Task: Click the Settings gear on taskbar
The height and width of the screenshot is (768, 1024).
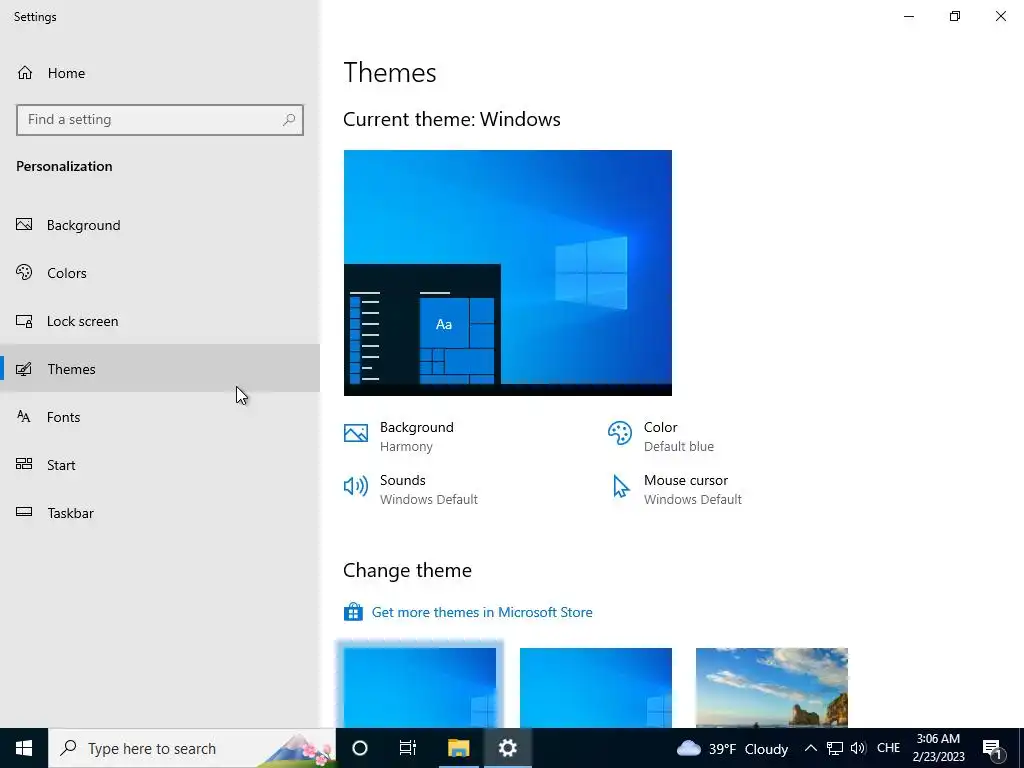Action: pos(507,748)
